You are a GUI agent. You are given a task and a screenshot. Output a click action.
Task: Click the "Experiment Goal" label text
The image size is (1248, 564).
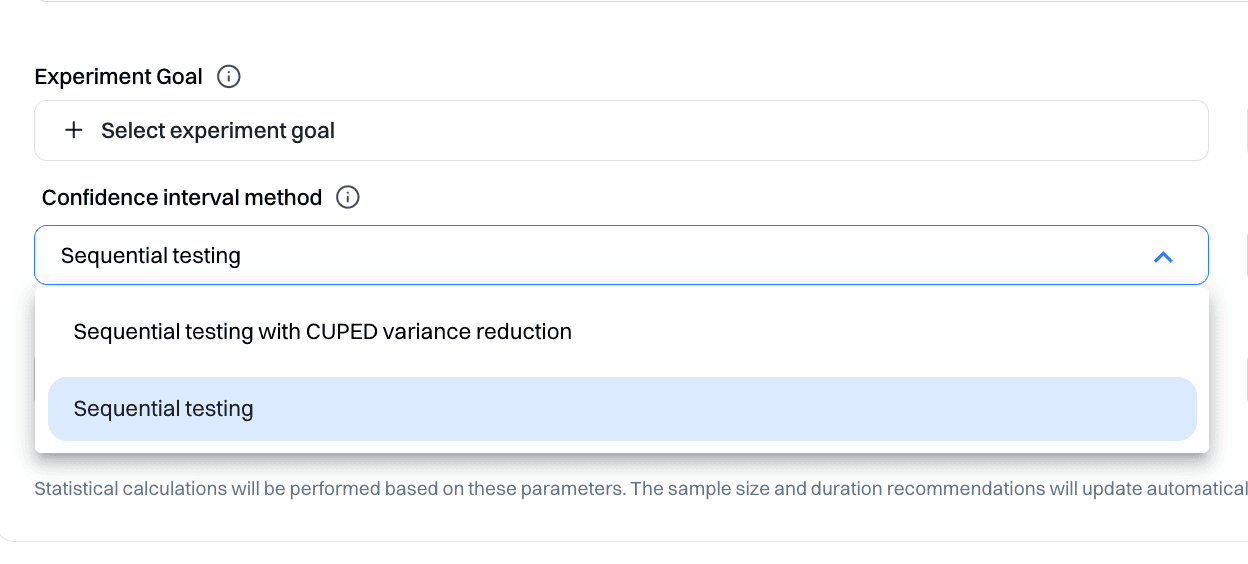pyautogui.click(x=118, y=77)
